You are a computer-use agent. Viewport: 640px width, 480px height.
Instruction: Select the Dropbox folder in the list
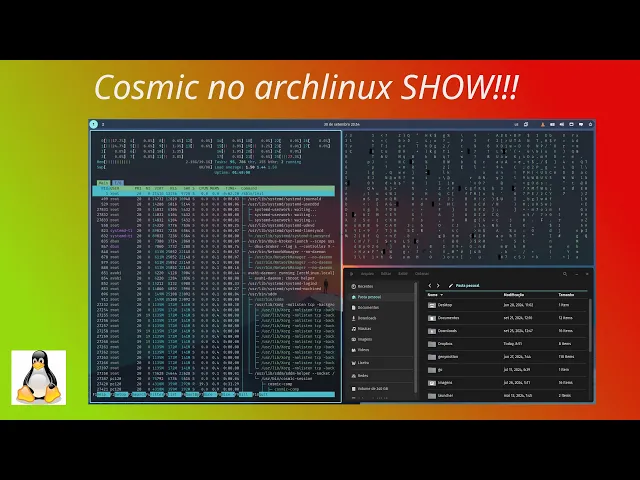pos(507,344)
